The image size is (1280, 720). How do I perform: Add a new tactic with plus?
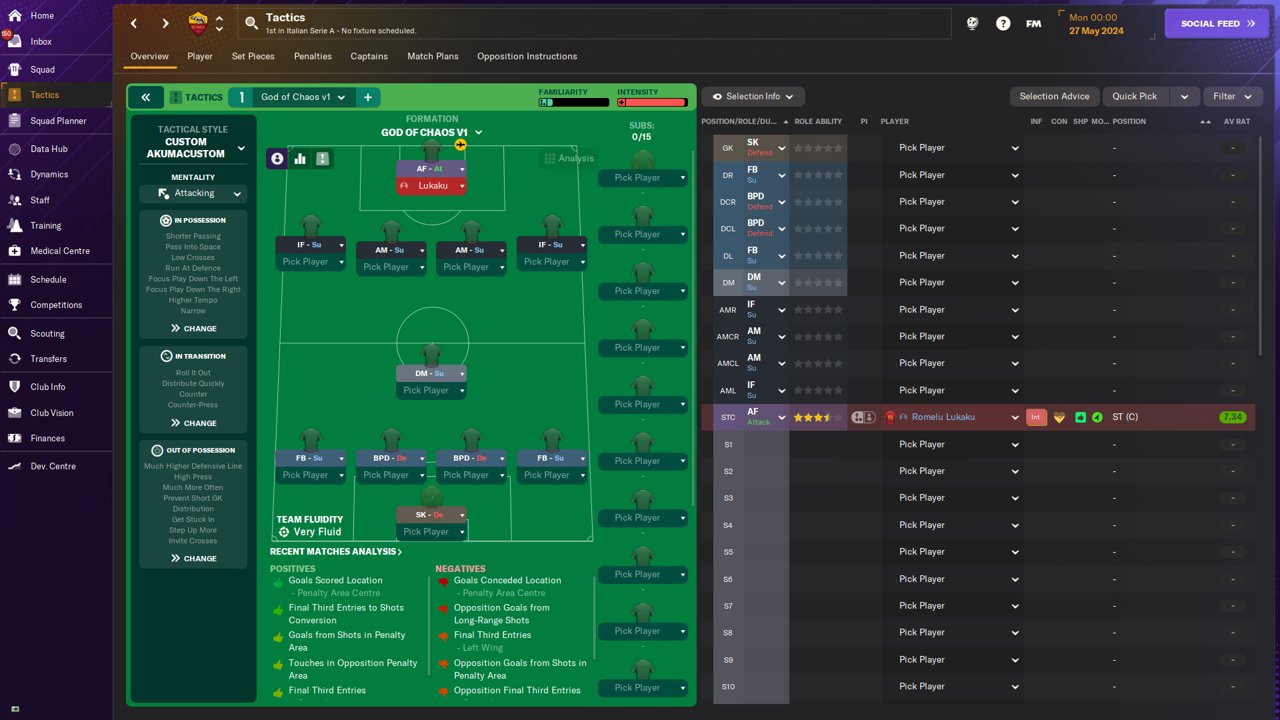(x=368, y=97)
